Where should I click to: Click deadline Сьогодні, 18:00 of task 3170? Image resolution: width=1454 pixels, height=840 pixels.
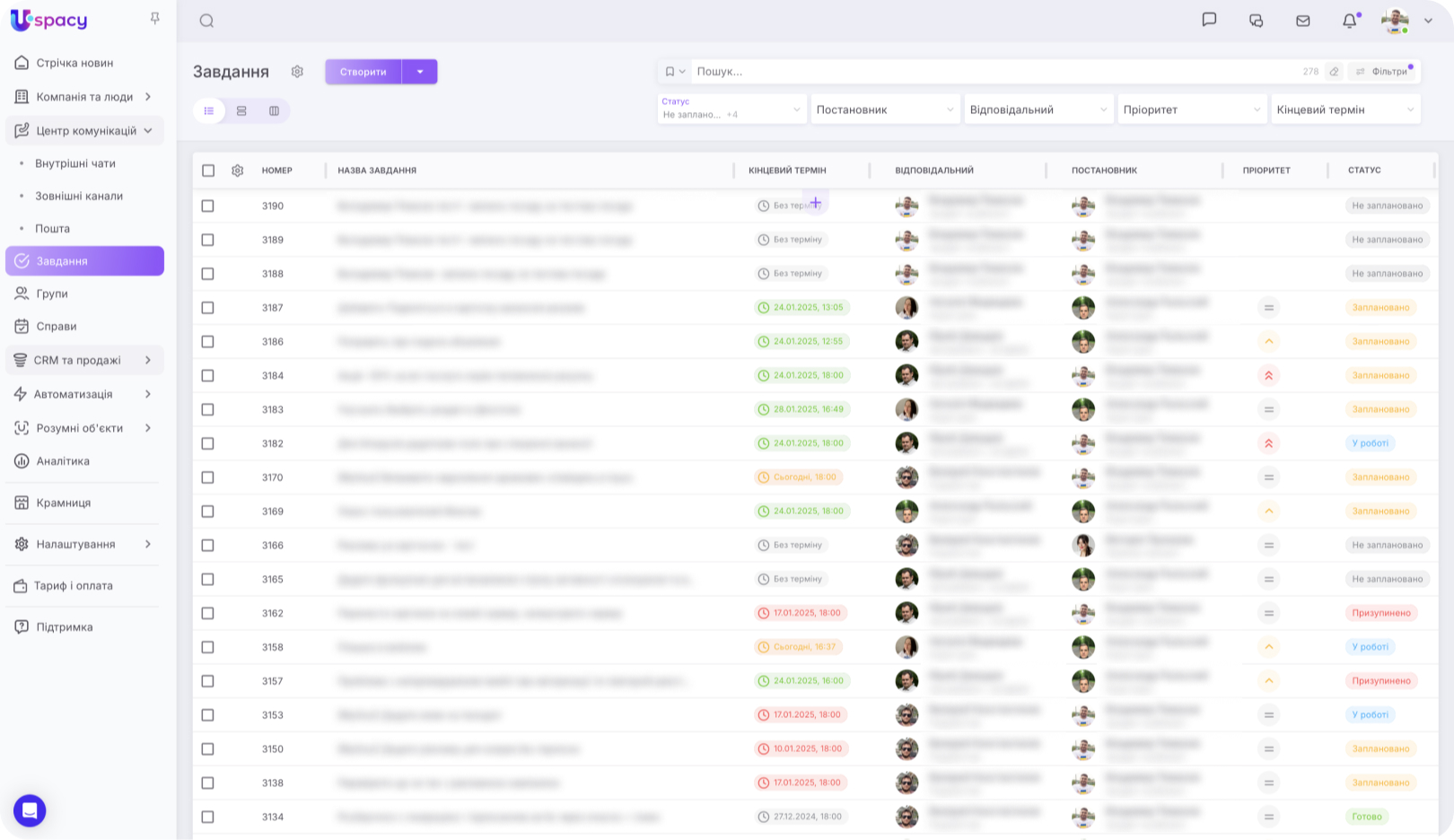tap(798, 477)
